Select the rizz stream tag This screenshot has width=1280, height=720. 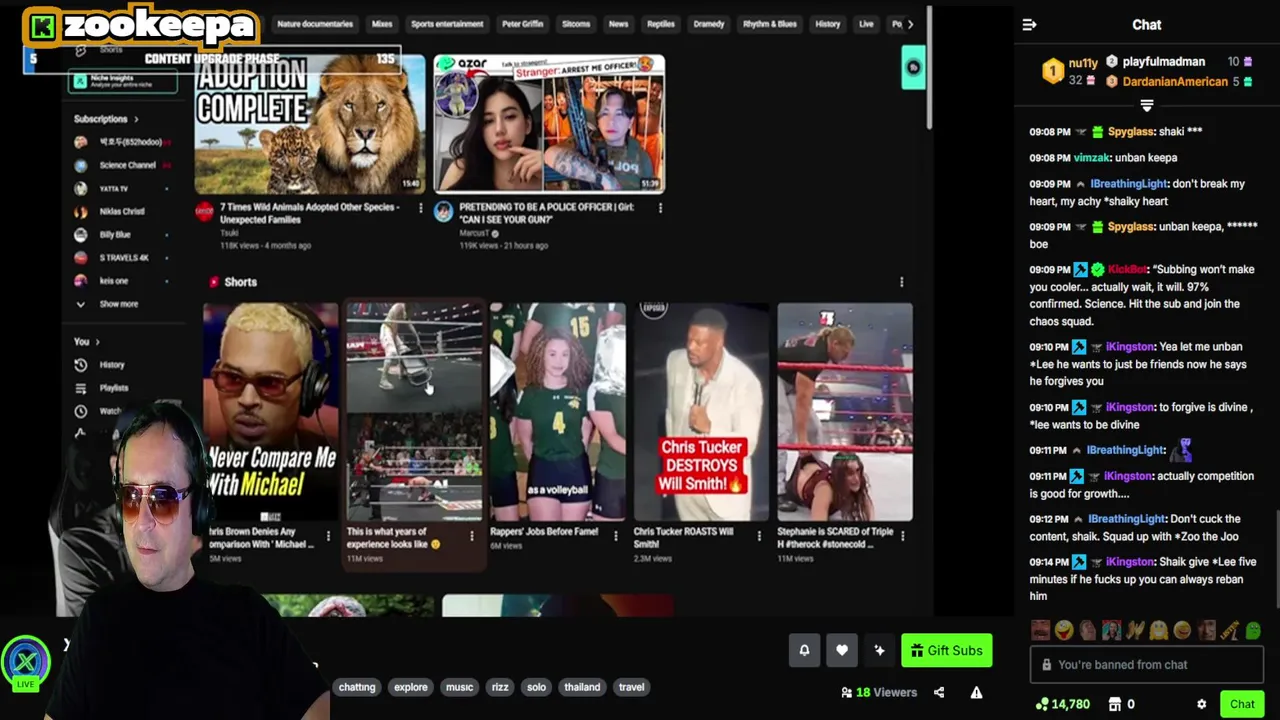tap(500, 687)
